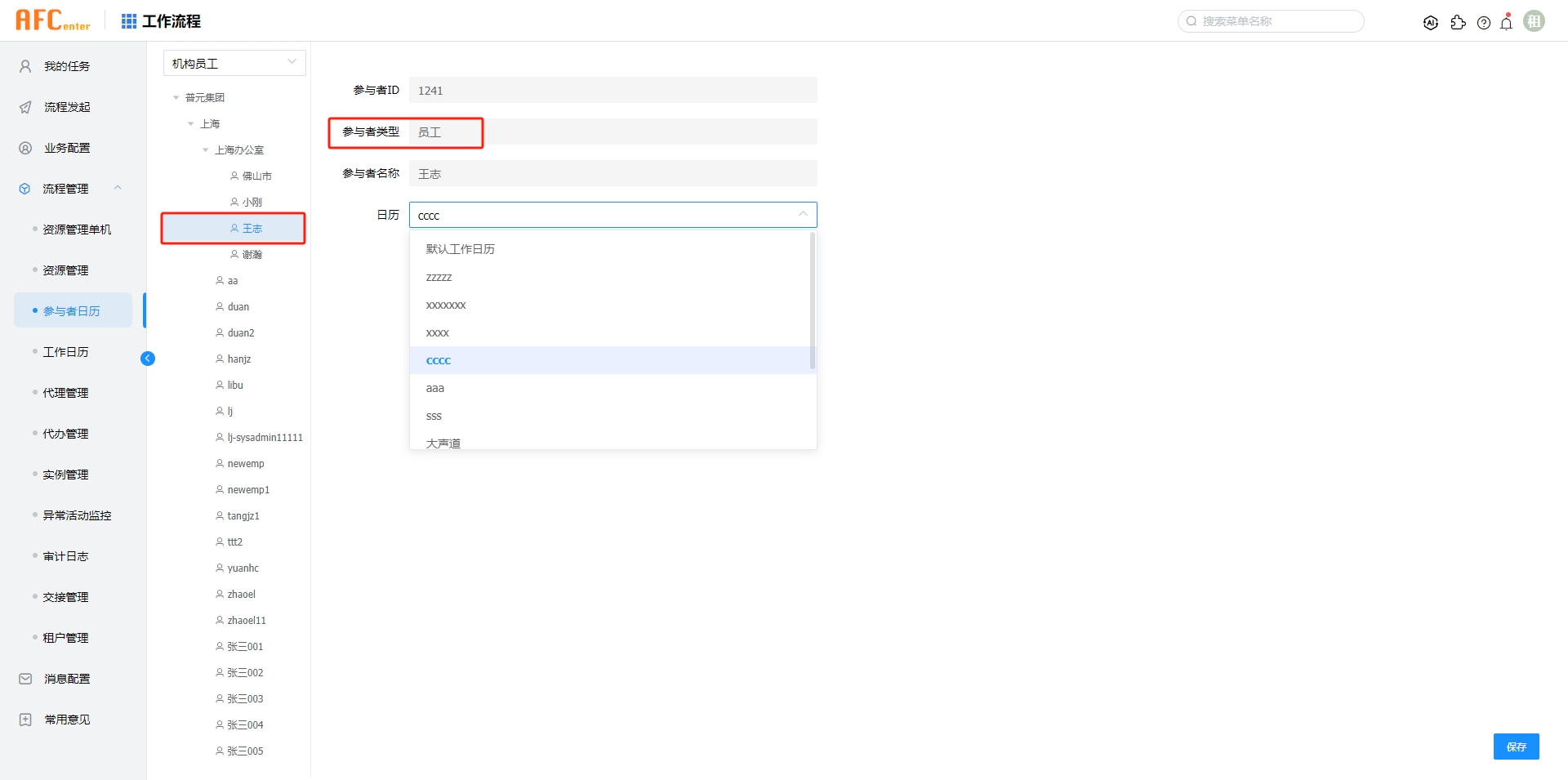Screen dimensions: 1568x780
Task: Click the AFCenter logo
Action: [53, 20]
